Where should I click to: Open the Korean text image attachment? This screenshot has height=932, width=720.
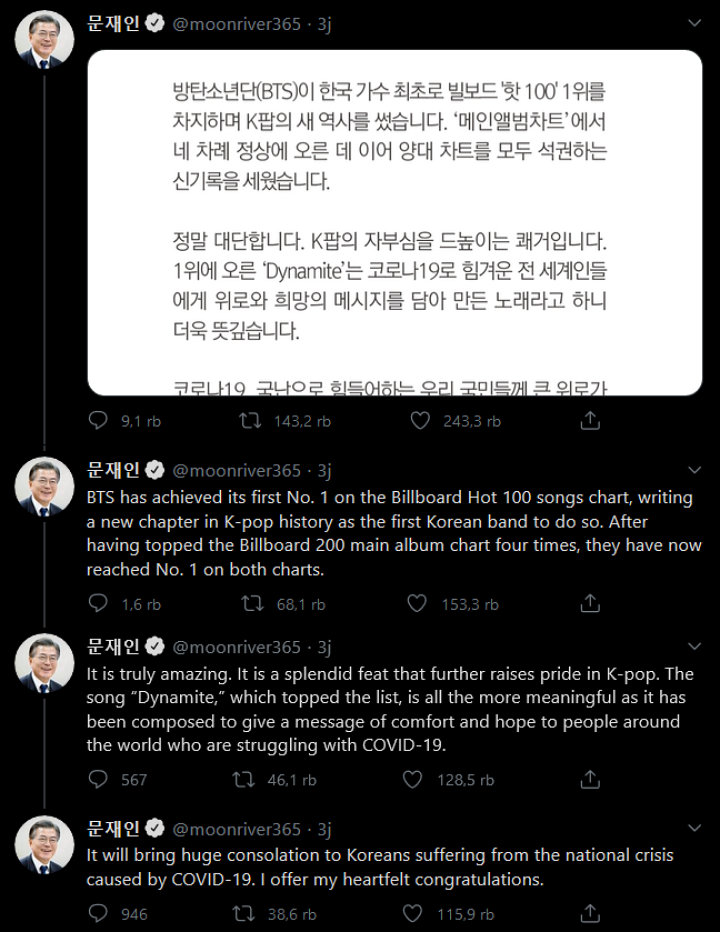point(395,223)
